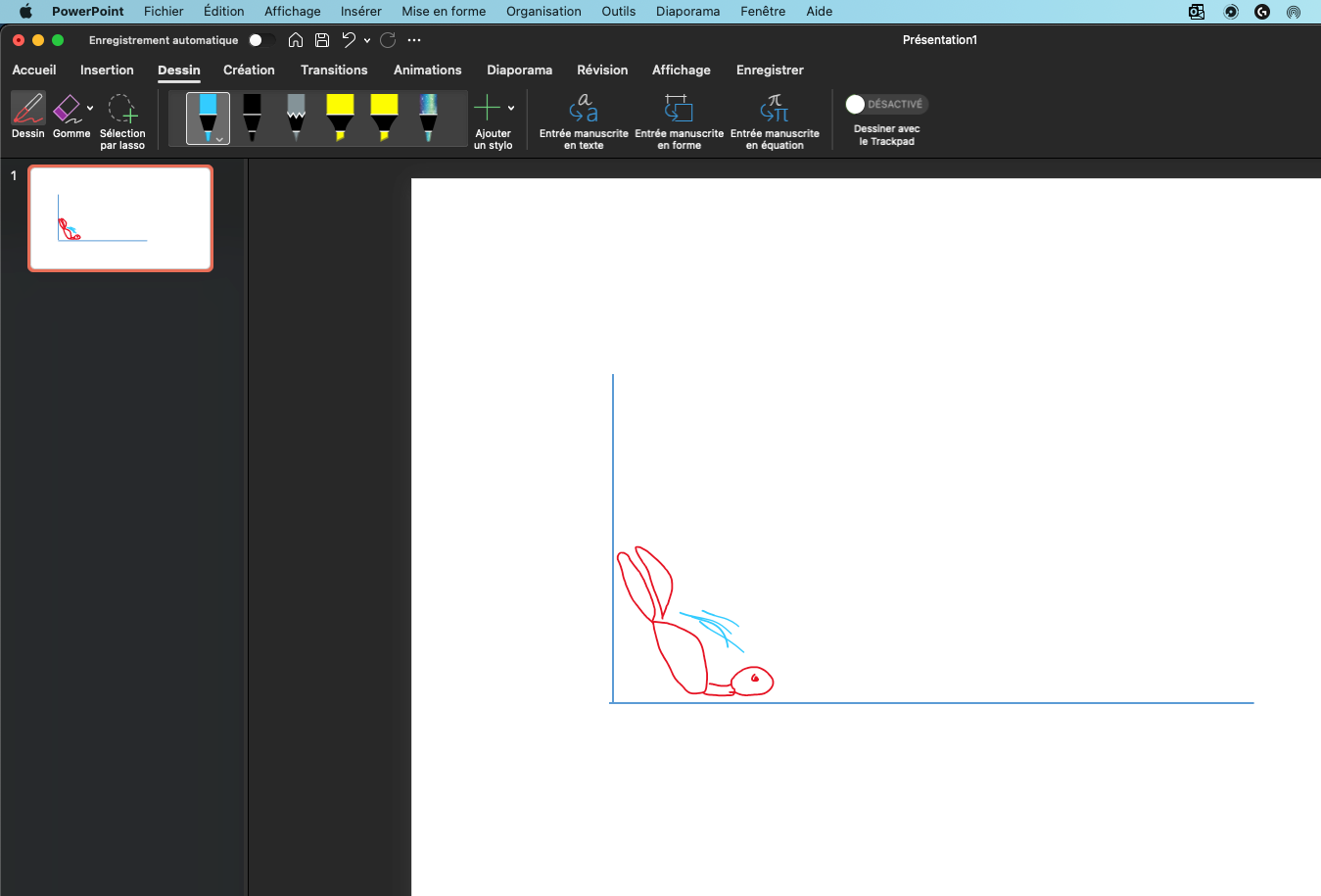Viewport: 1321px width, 896px height.
Task: Pick the black pen
Action: tap(252, 117)
